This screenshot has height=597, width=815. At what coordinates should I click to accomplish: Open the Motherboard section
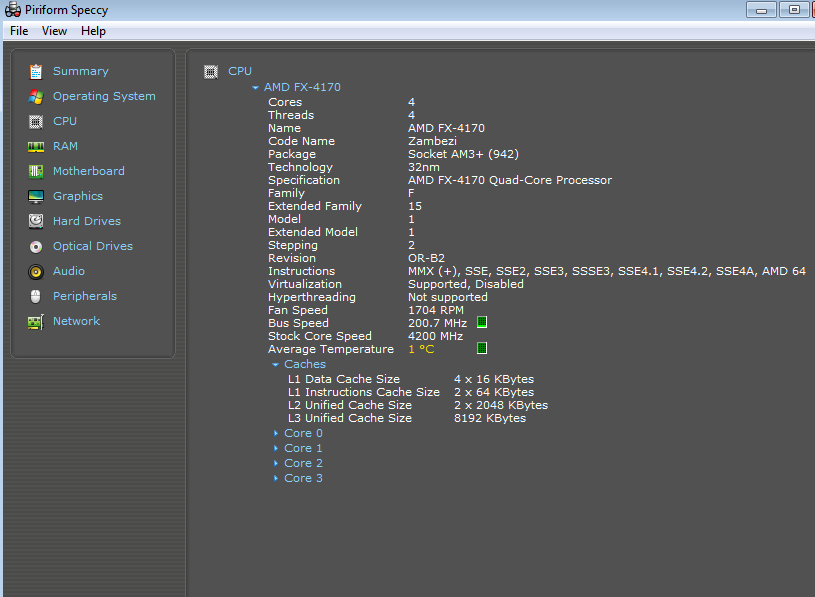[x=89, y=171]
